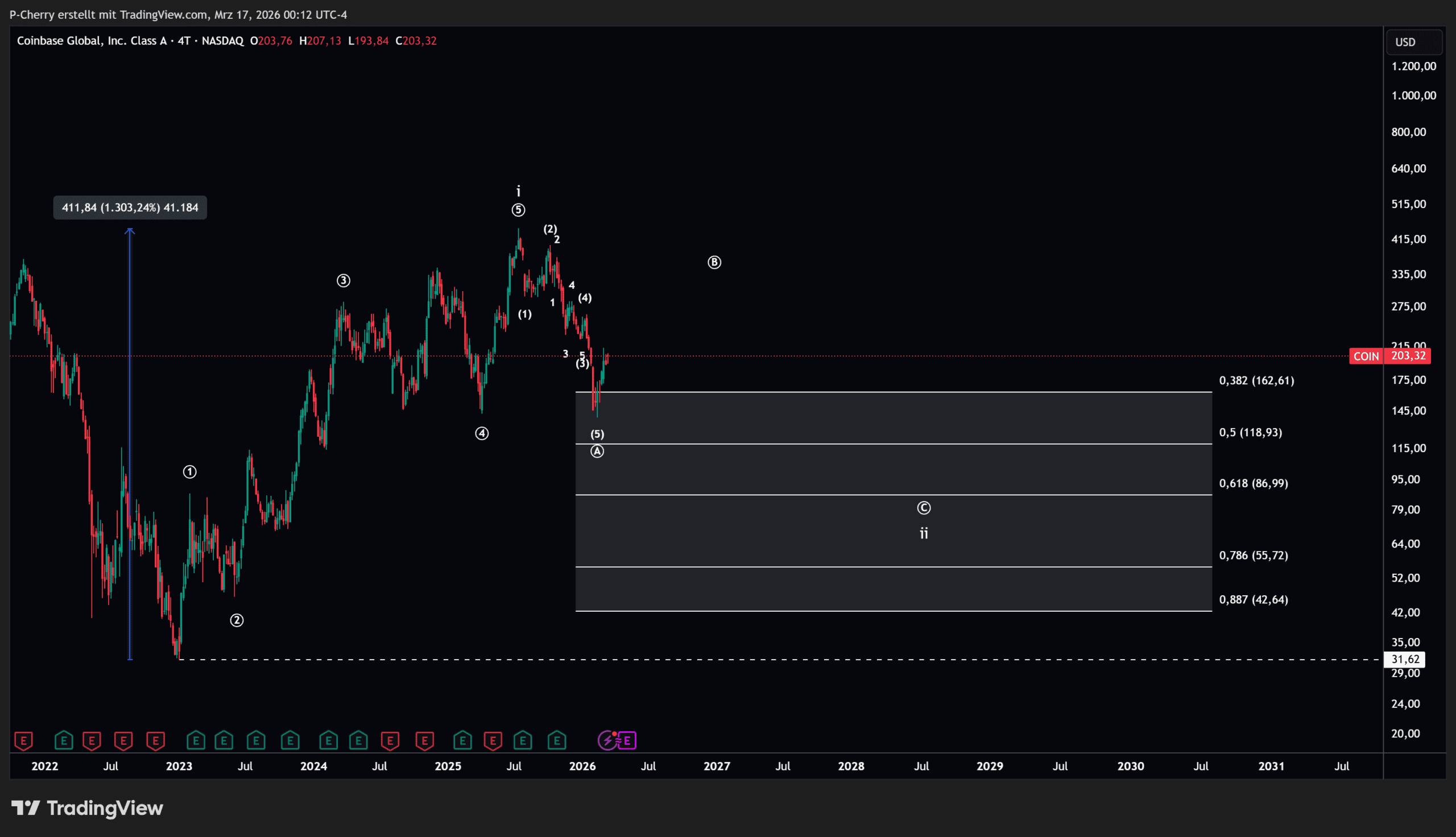
Task: Select the wave ii text label
Action: pos(924,533)
